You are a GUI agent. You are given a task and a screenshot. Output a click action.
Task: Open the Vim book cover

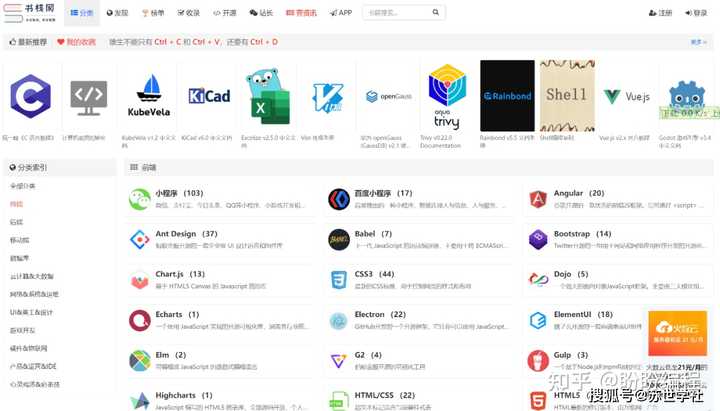click(x=327, y=97)
